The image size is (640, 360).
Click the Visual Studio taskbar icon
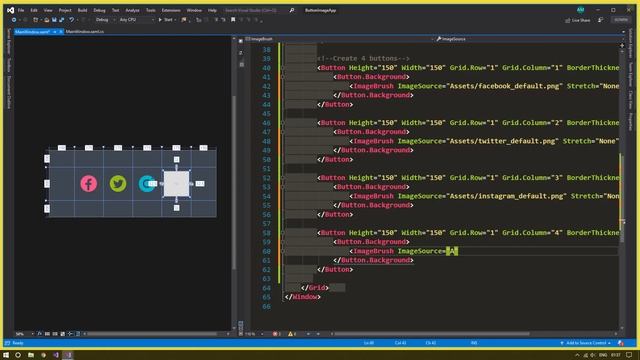(x=69, y=355)
